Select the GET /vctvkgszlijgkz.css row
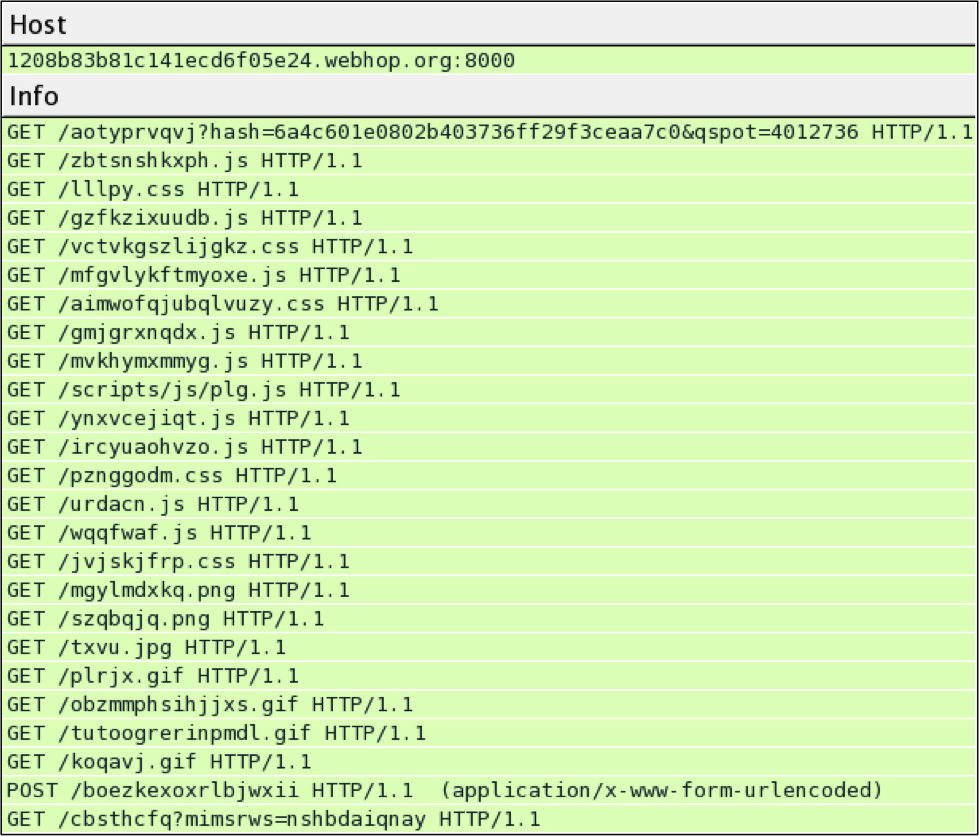Image resolution: width=979 pixels, height=836 pixels. 489,247
